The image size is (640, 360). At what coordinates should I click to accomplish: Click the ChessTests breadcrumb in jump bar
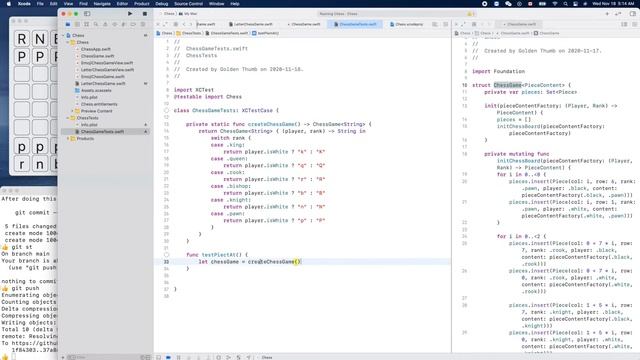click(x=189, y=33)
